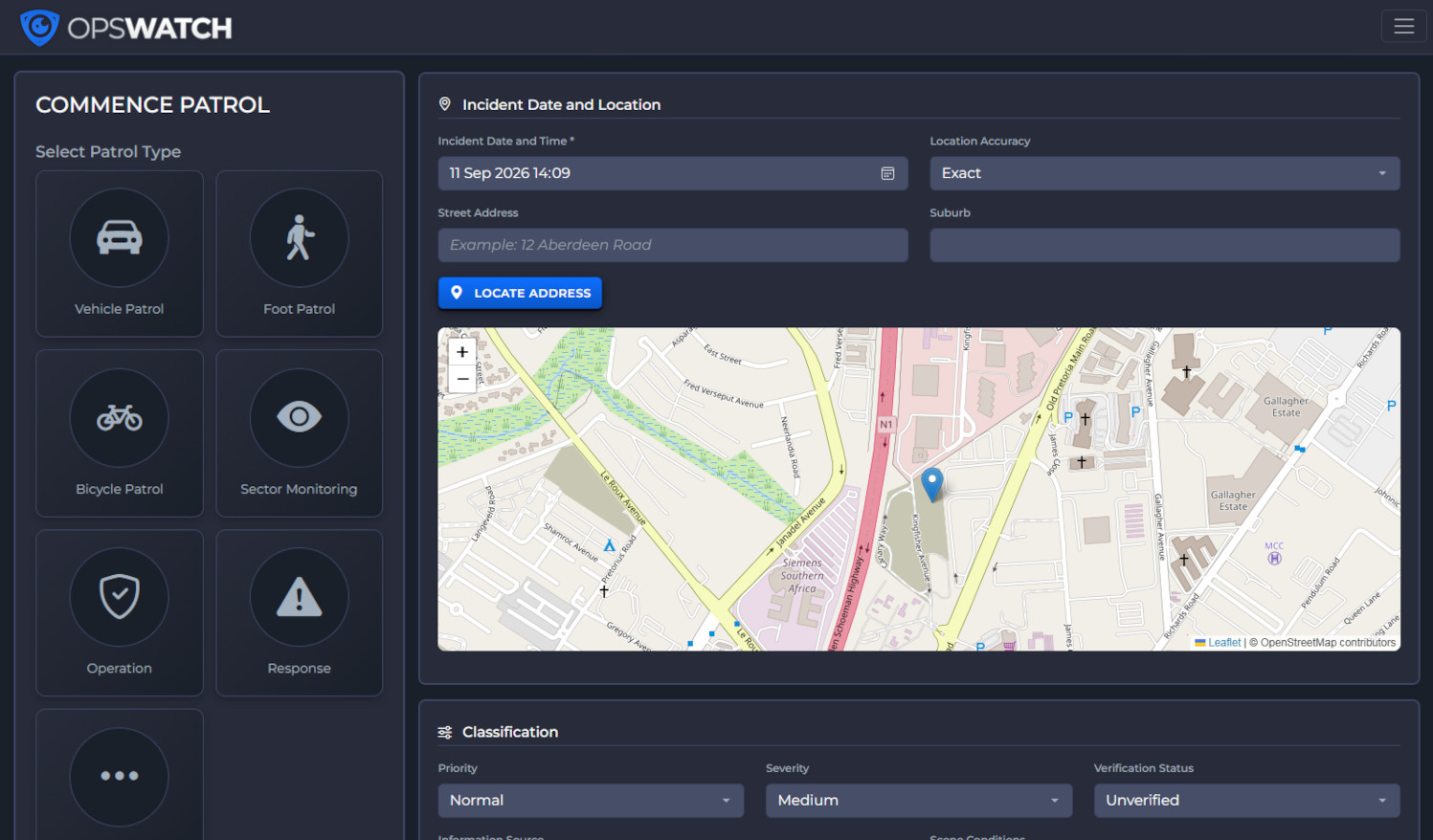Click the N1 highway shield on the map
Image resolution: width=1433 pixels, height=840 pixels.
click(885, 424)
